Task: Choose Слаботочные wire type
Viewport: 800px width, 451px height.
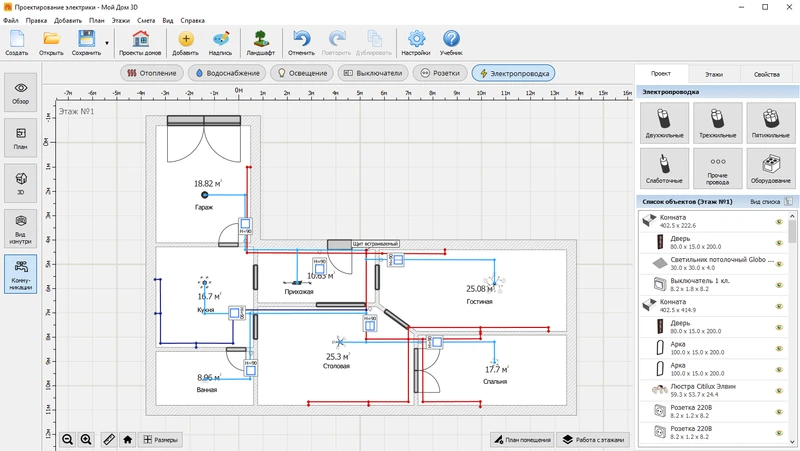Action: [x=664, y=168]
